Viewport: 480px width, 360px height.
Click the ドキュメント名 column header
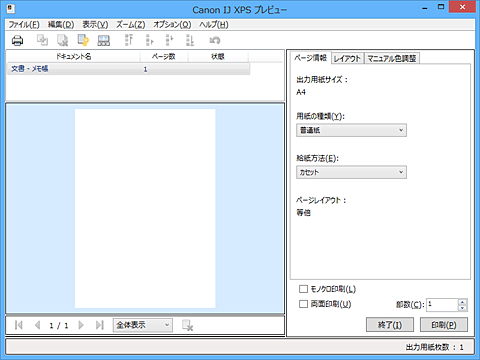pos(73,56)
